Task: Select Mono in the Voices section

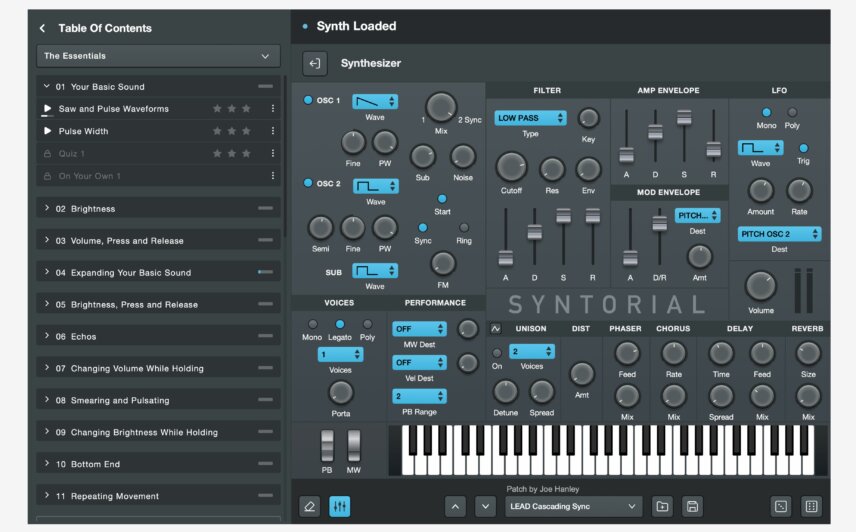Action: click(x=312, y=324)
